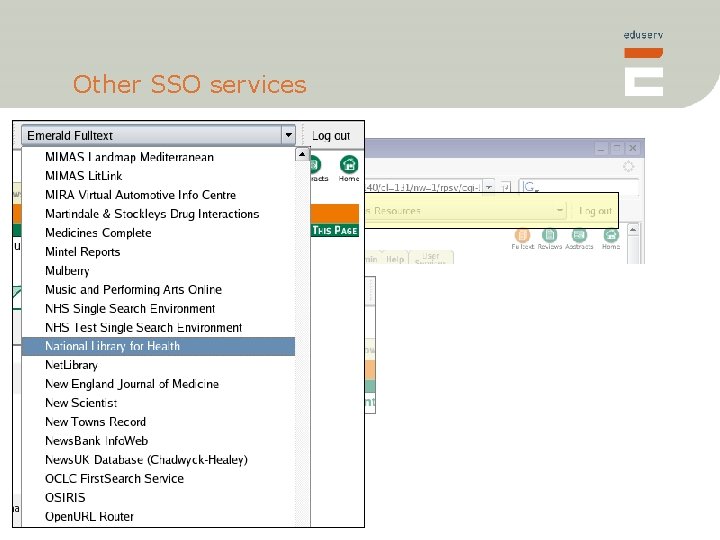Image resolution: width=720 pixels, height=540 pixels.
Task: Choose New England Journal of Medicine
Action: point(132,384)
